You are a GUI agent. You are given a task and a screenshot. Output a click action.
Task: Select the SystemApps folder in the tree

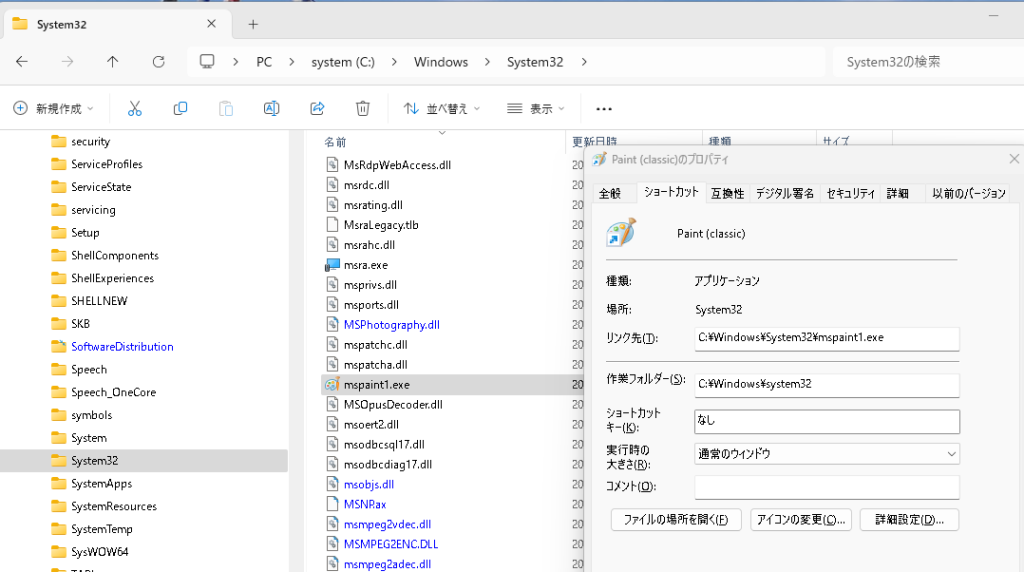pyautogui.click(x=102, y=483)
